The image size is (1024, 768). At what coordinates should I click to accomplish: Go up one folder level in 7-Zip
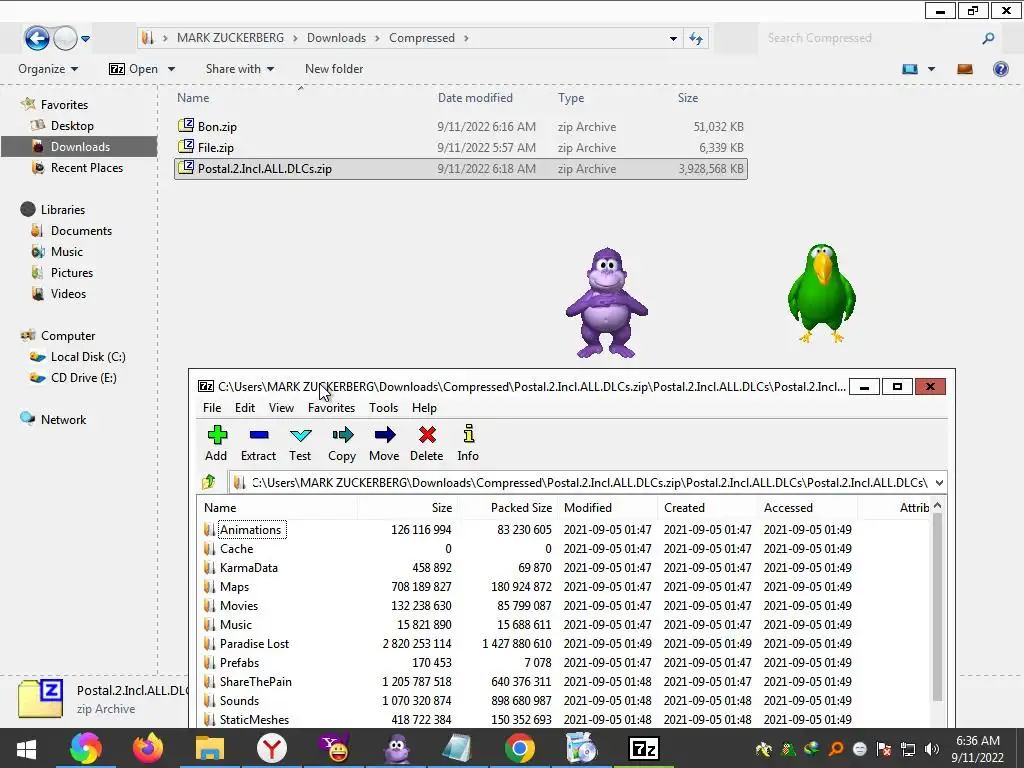pyautogui.click(x=209, y=483)
